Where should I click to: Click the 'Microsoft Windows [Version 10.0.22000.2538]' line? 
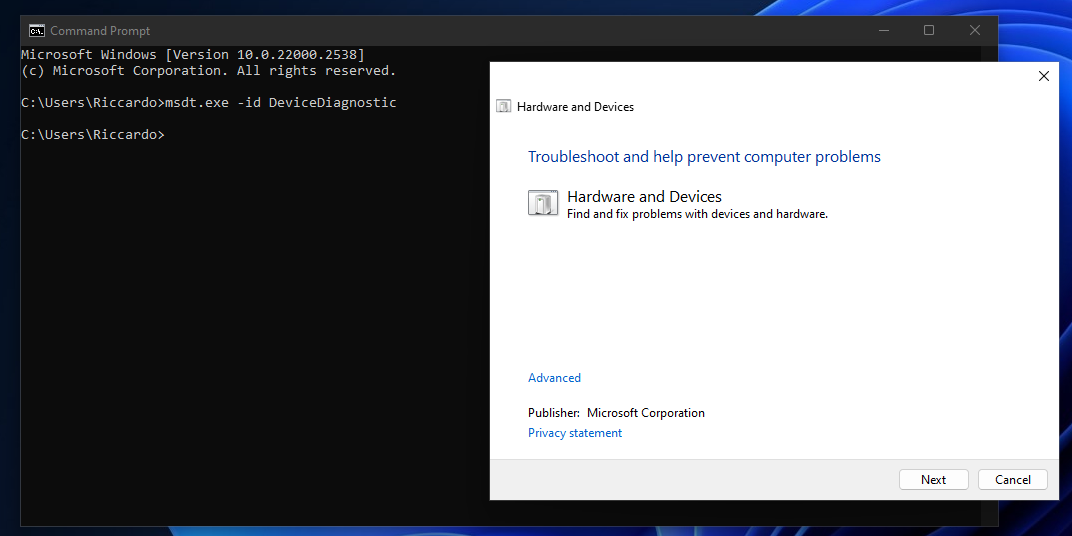[193, 54]
